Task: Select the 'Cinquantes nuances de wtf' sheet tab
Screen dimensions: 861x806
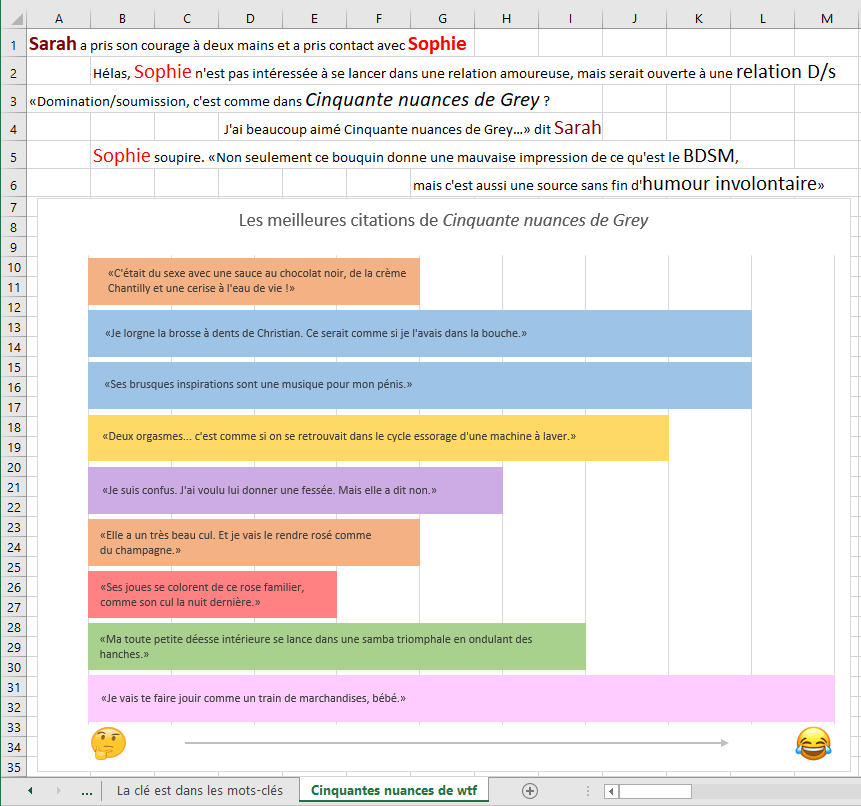Action: click(x=394, y=790)
